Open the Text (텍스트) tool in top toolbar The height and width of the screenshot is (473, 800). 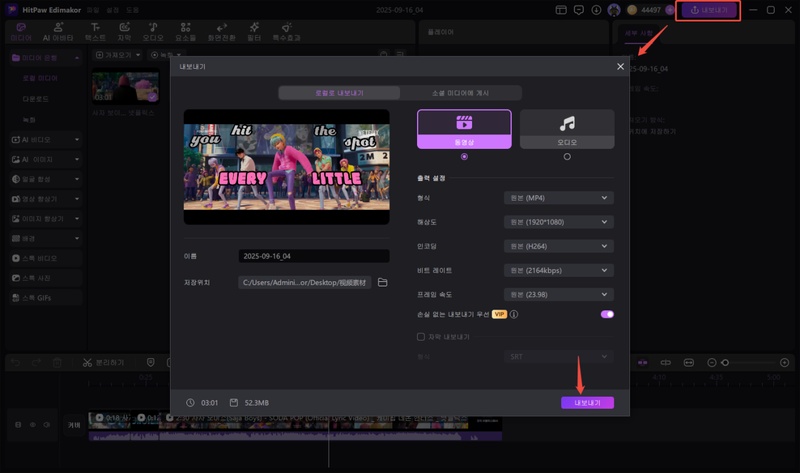pos(95,31)
